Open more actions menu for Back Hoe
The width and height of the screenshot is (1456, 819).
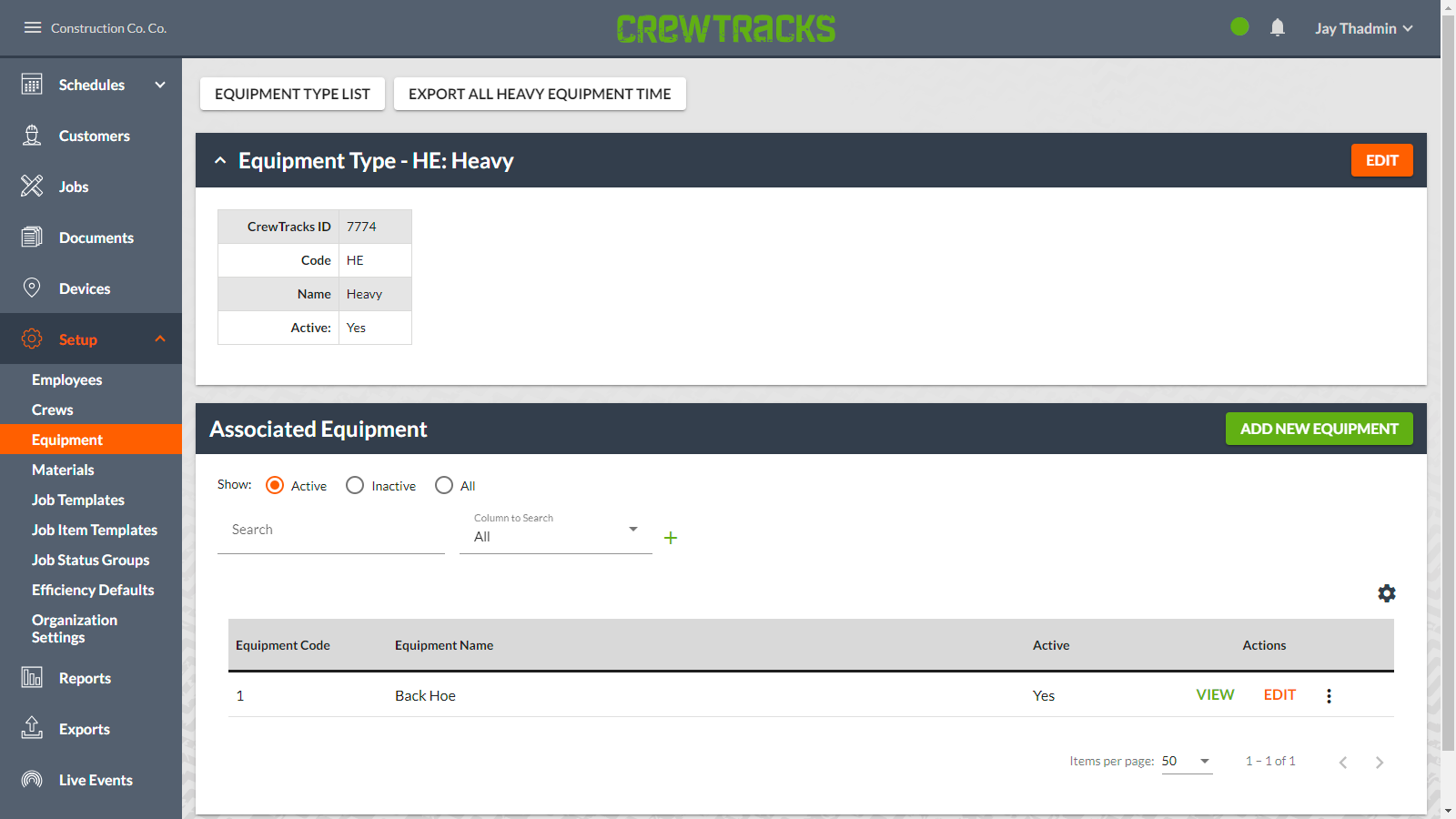pos(1329,695)
